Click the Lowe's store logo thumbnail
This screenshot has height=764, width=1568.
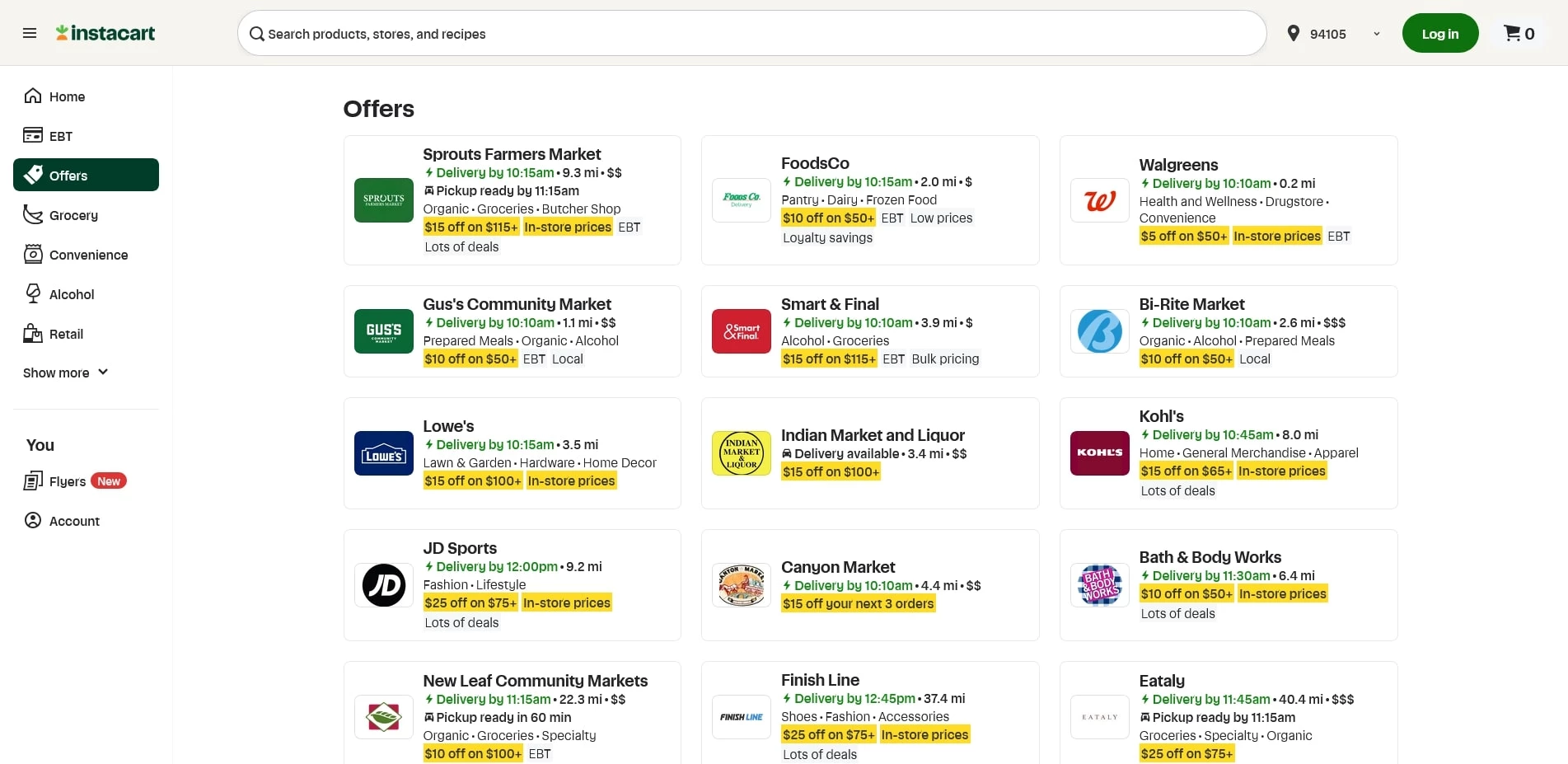coord(383,452)
